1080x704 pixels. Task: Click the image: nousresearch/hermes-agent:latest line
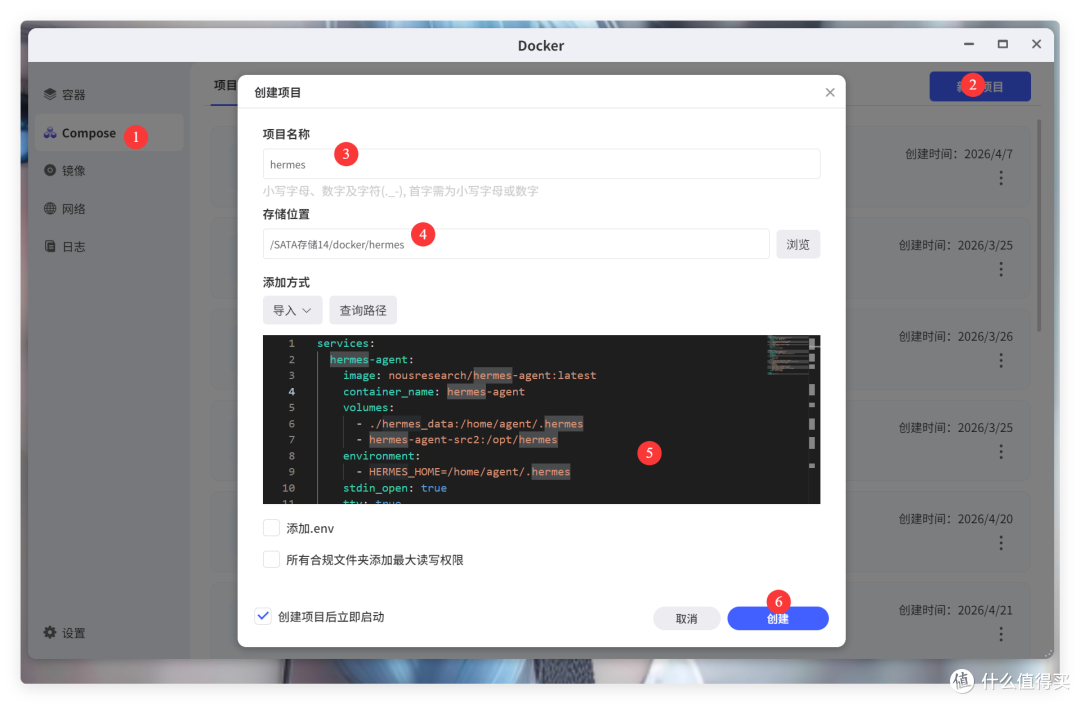[x=470, y=375]
